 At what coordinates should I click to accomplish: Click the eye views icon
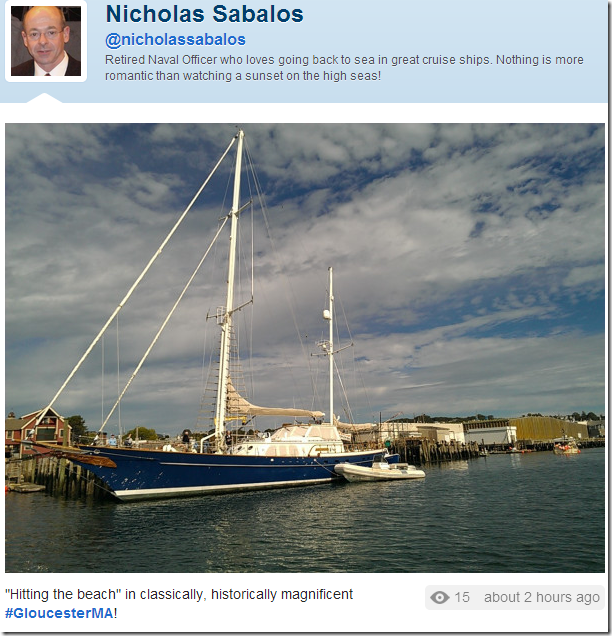pos(440,597)
